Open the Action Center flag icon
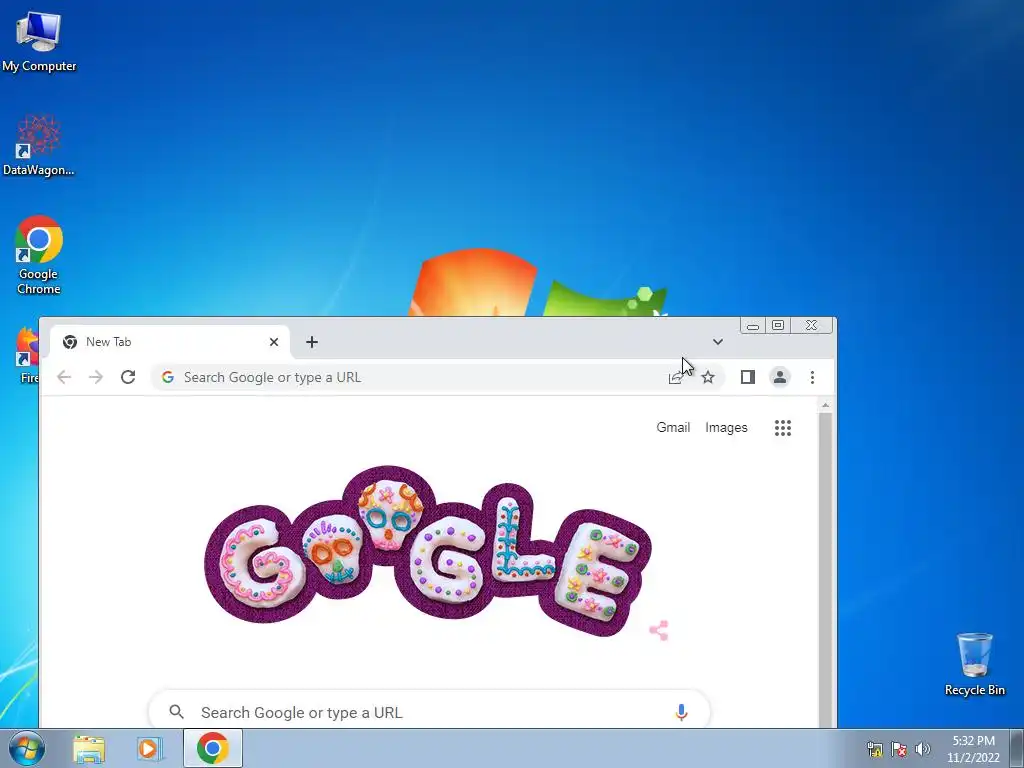Screen dimensions: 1024x768 tap(899, 749)
